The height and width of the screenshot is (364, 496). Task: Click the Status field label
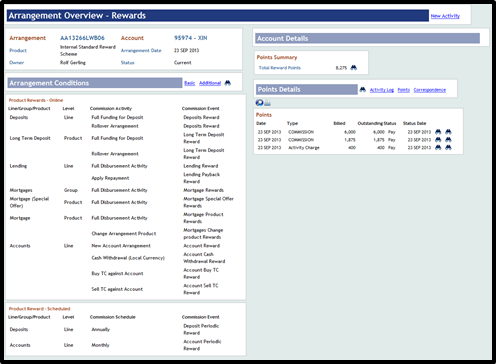click(x=128, y=63)
